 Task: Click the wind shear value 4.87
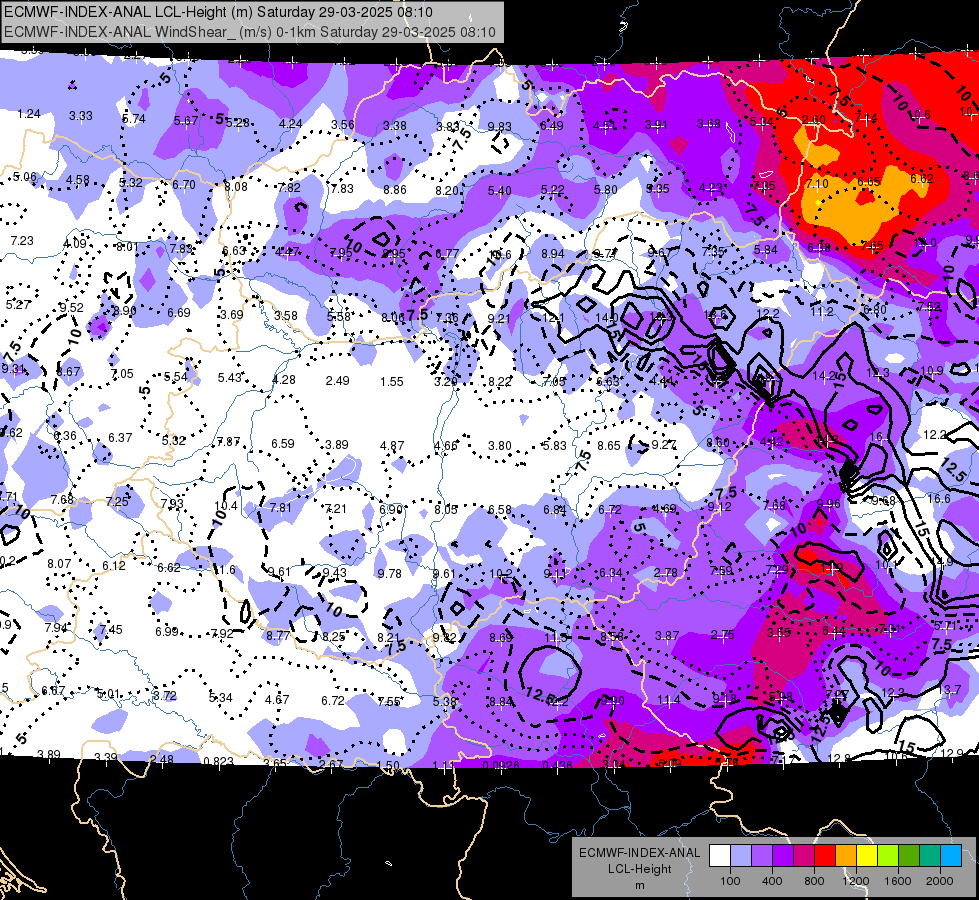(x=392, y=446)
